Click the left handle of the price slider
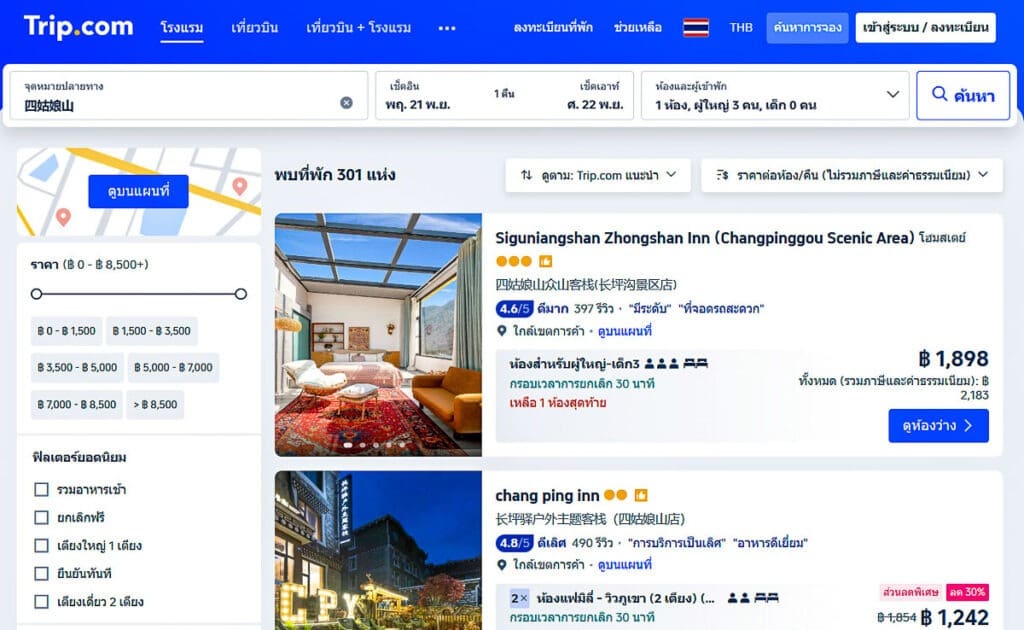The image size is (1024, 630). 37,294
